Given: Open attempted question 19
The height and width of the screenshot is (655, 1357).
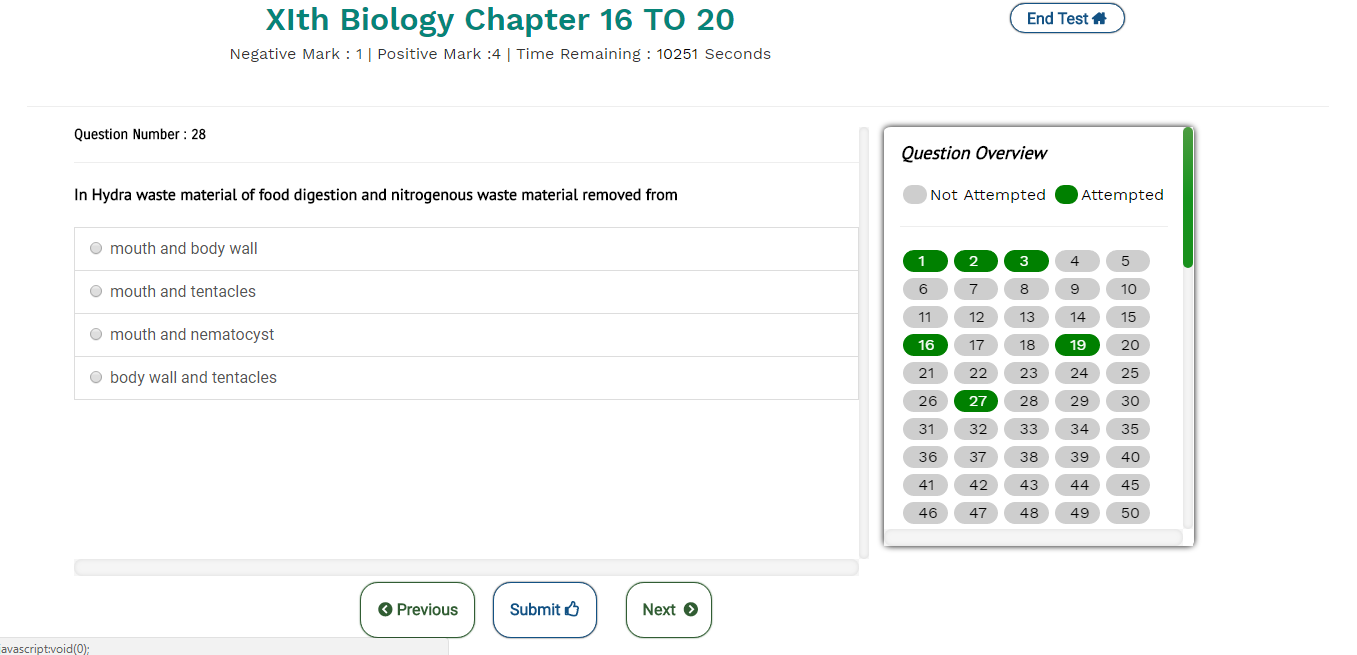Looking at the screenshot, I should pyautogui.click(x=1077, y=345).
